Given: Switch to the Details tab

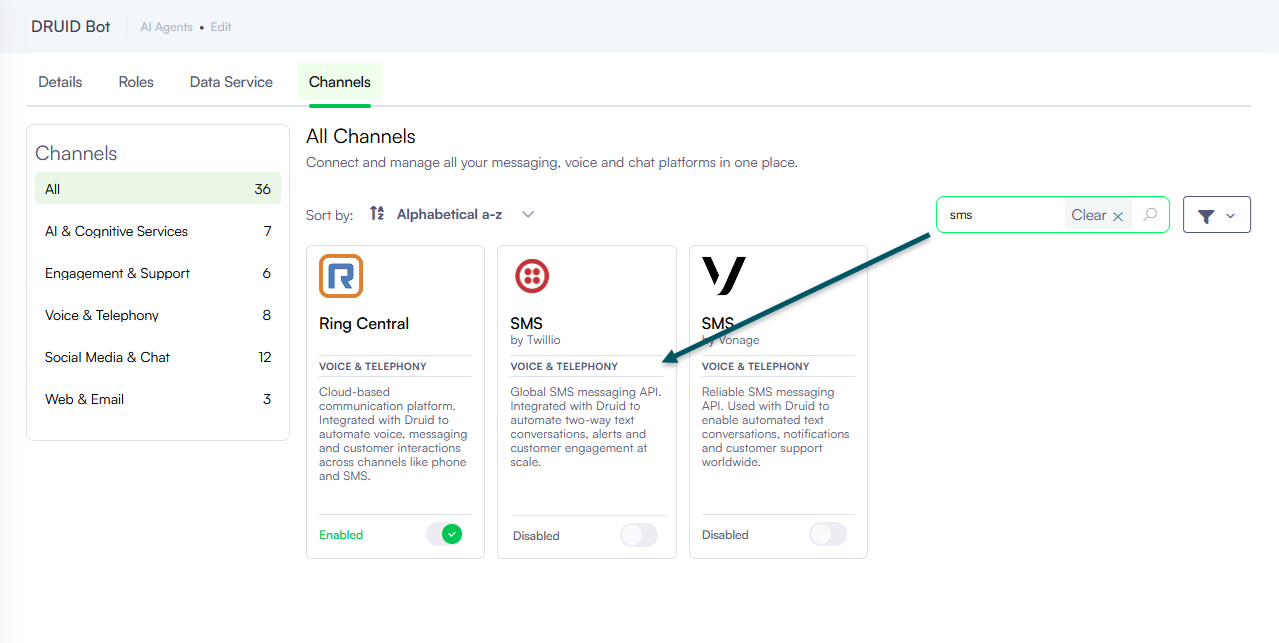Looking at the screenshot, I should tap(60, 82).
